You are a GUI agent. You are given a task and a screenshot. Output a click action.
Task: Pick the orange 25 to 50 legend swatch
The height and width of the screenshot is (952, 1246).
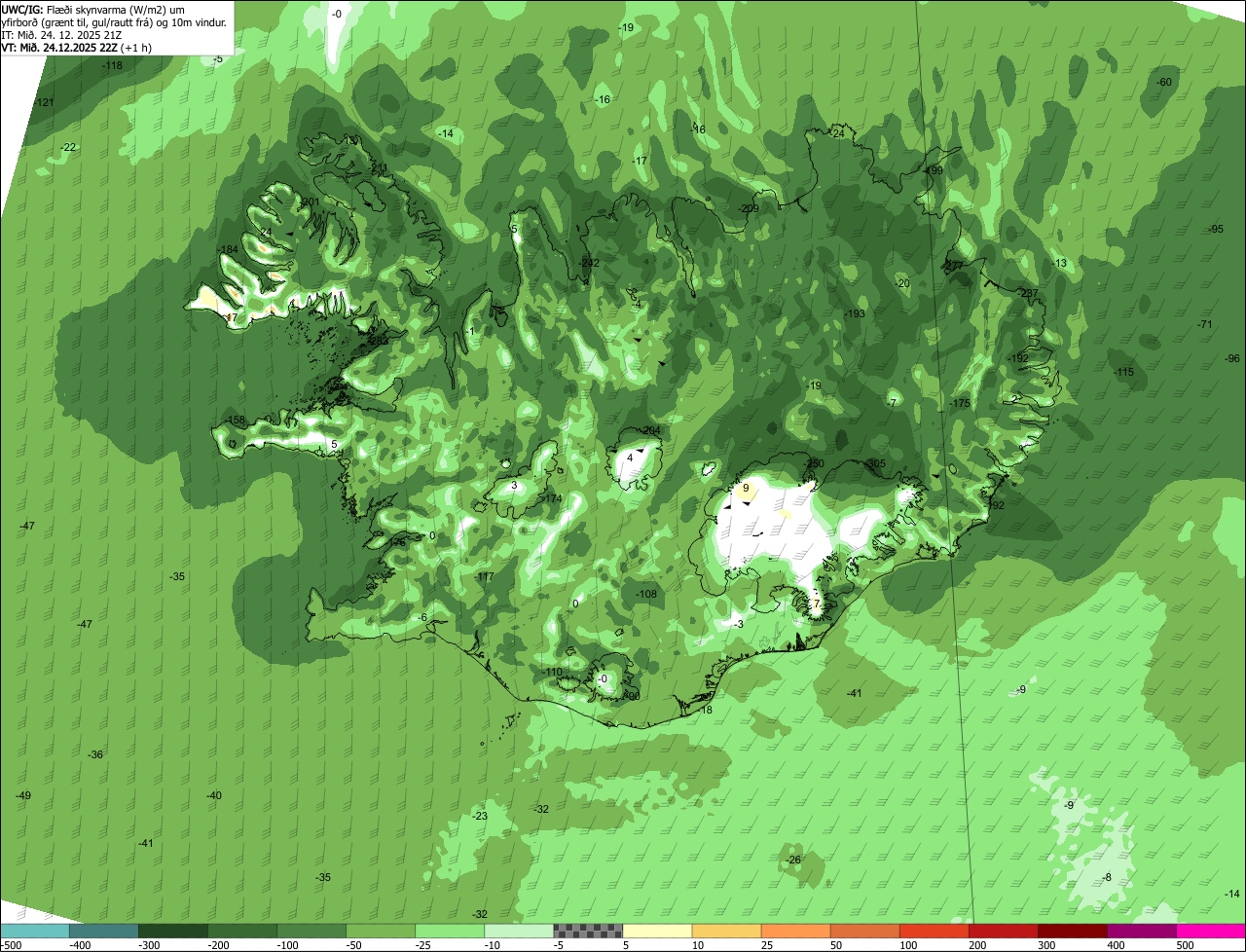(x=795, y=931)
